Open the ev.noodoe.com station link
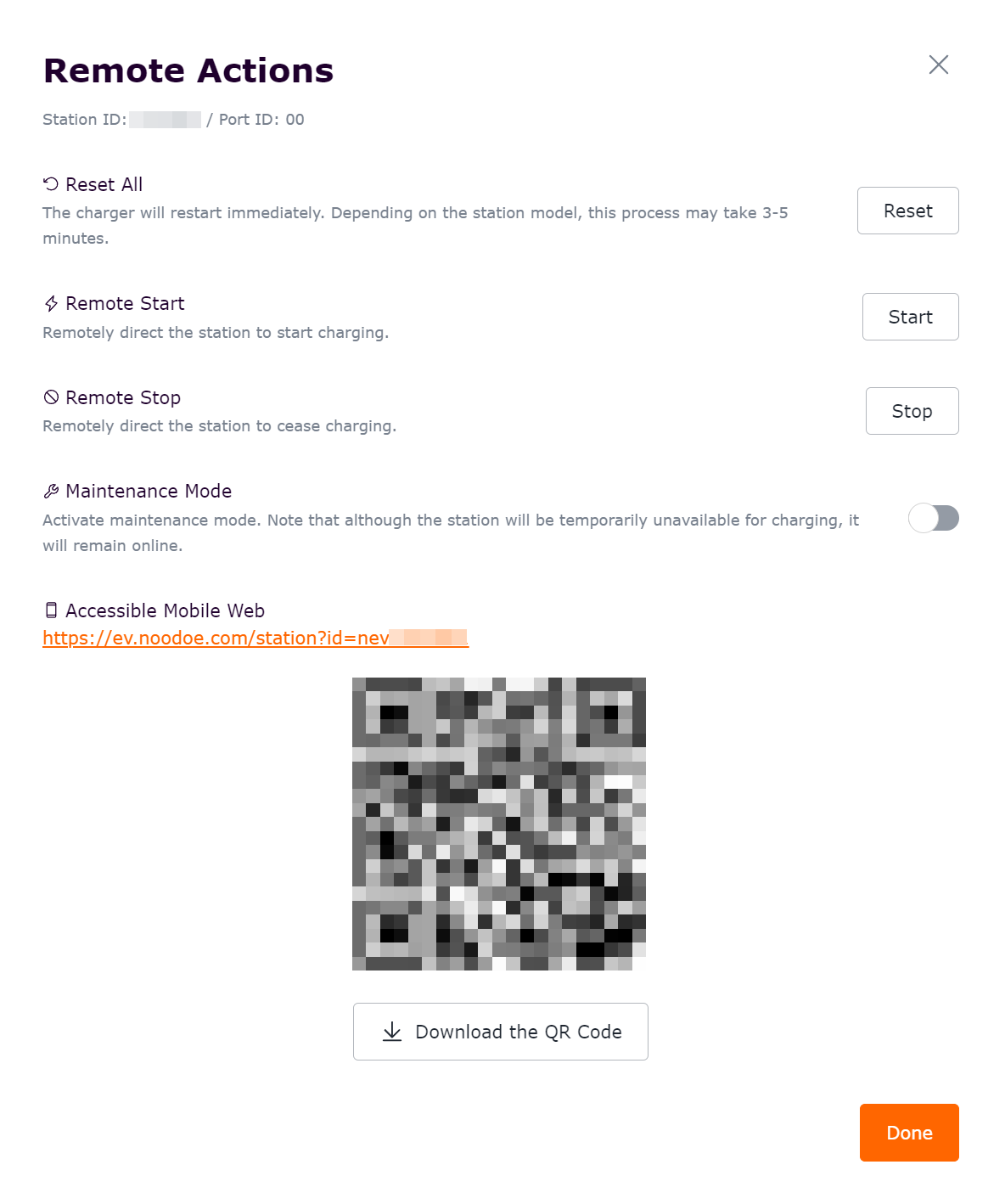Viewport: 1005px width, 1204px height. pos(255,639)
